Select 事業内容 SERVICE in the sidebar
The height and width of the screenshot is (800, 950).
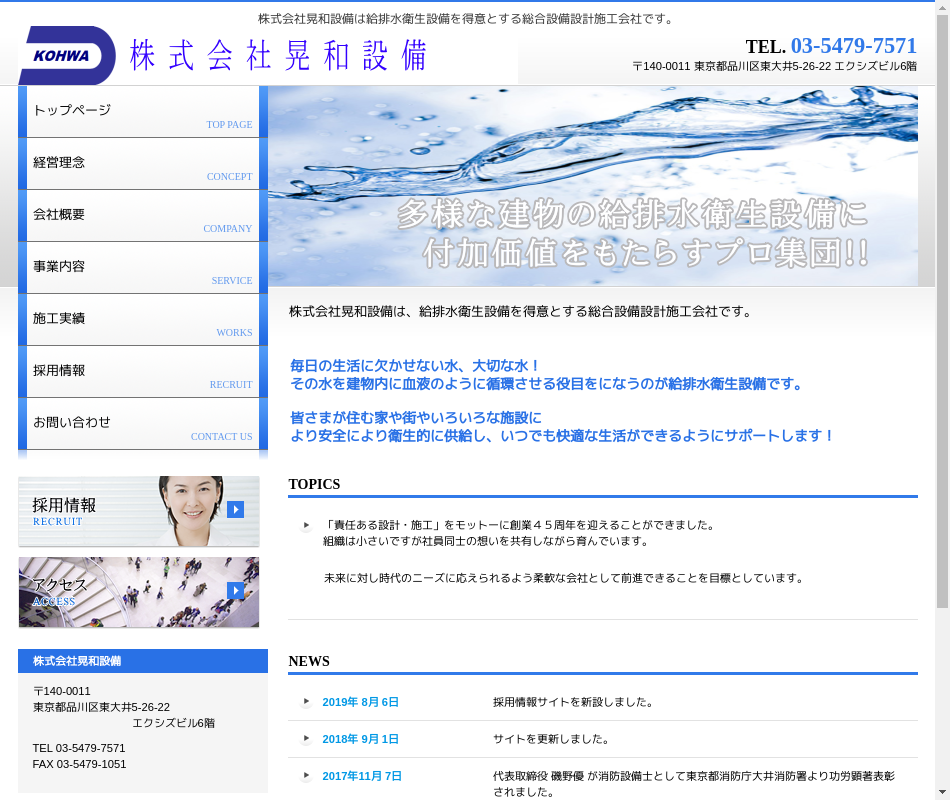(142, 268)
